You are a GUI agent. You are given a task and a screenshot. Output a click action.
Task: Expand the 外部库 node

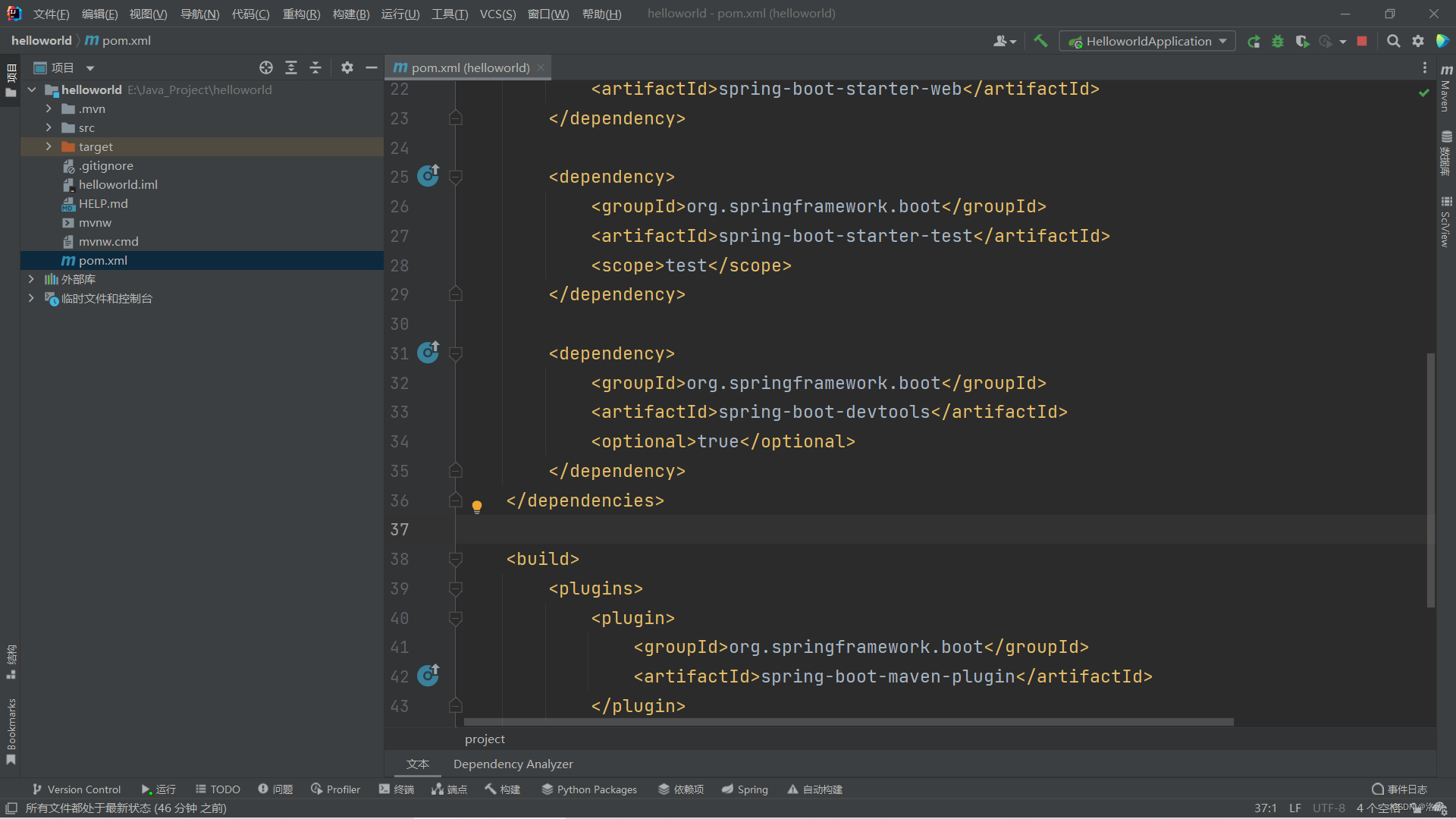coord(31,279)
